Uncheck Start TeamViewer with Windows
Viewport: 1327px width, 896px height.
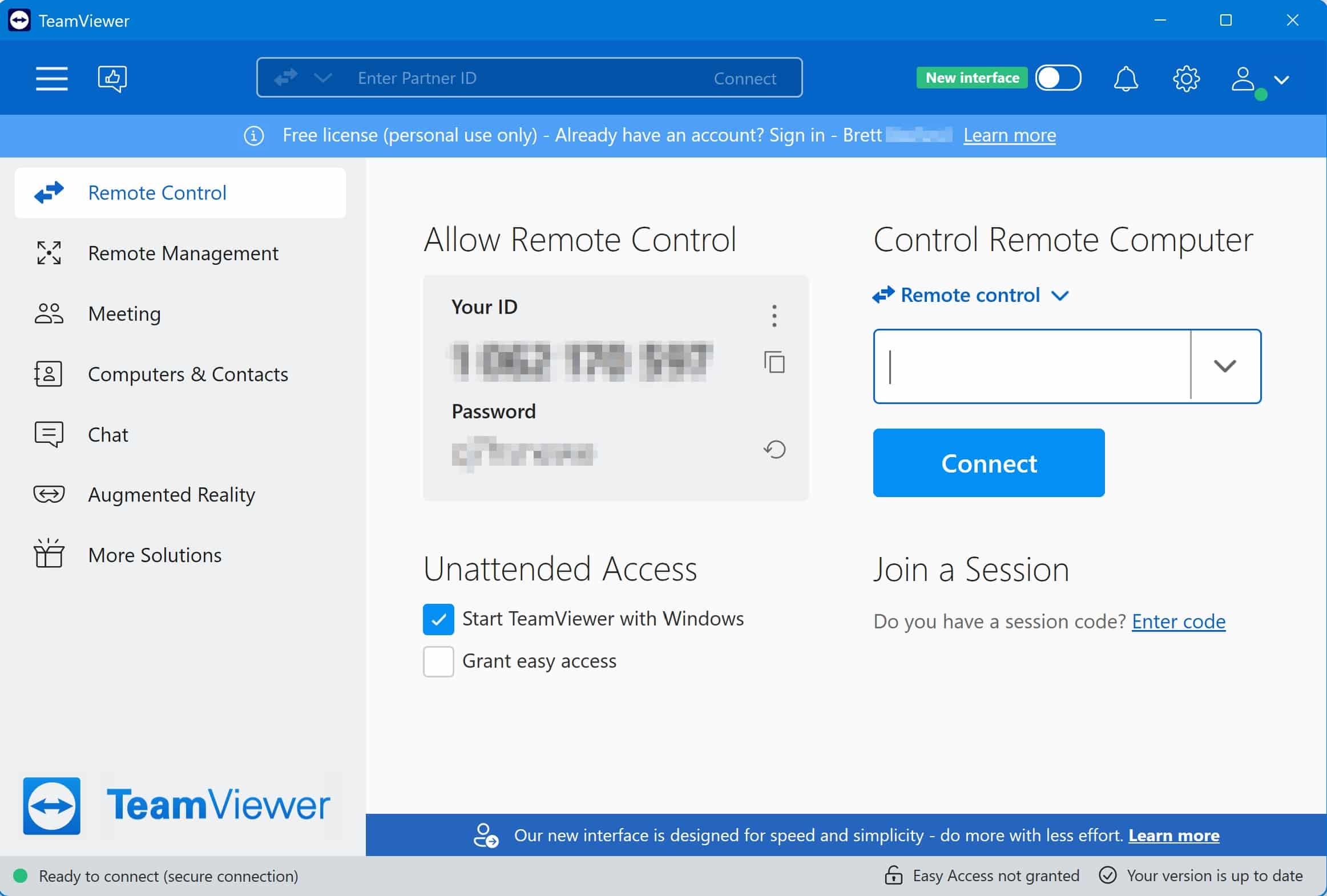[438, 619]
